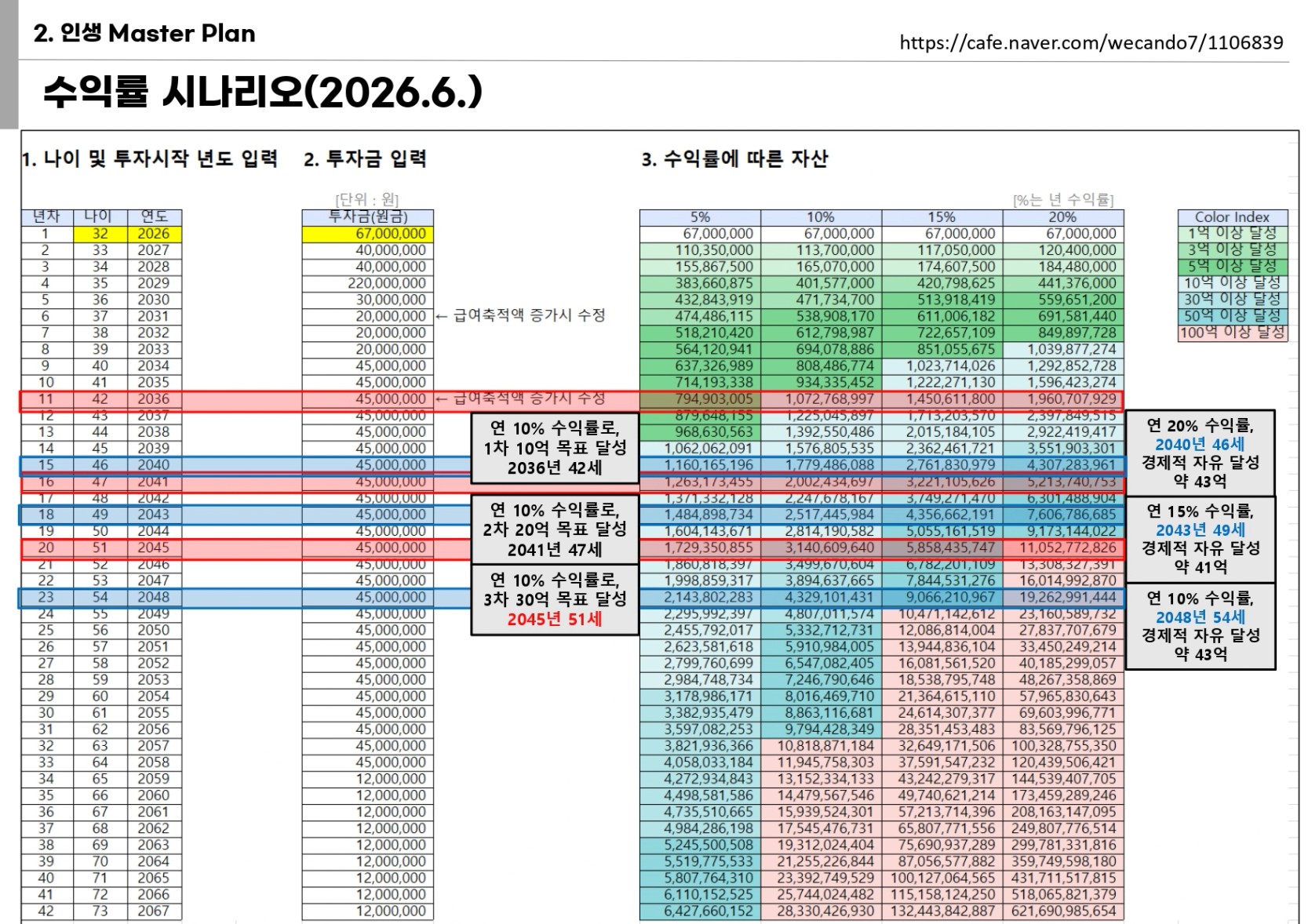Select the 20% return column header
Screen dimensions: 1308x924
[1063, 217]
